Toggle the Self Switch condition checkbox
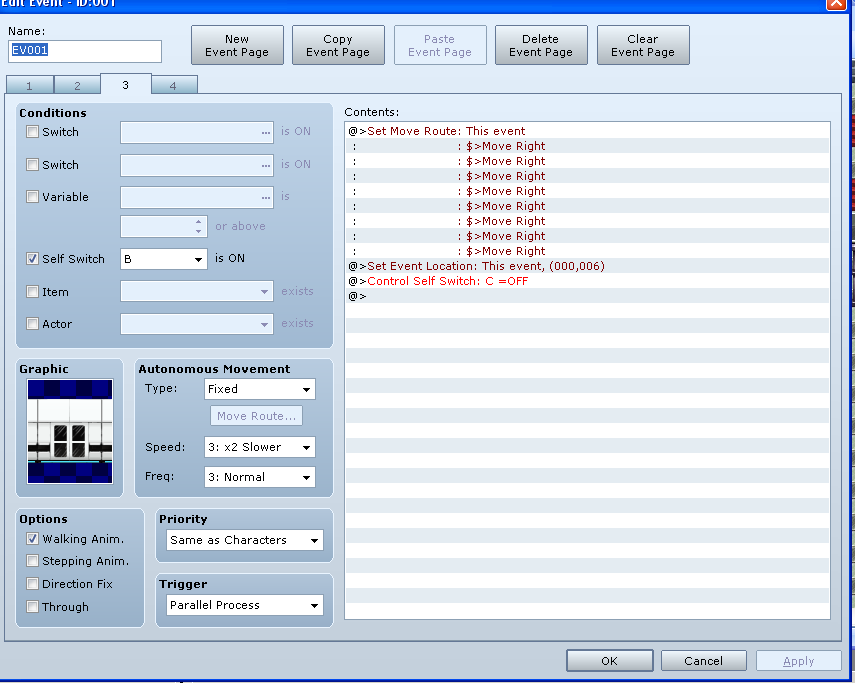This screenshot has width=855, height=683. tap(33, 259)
